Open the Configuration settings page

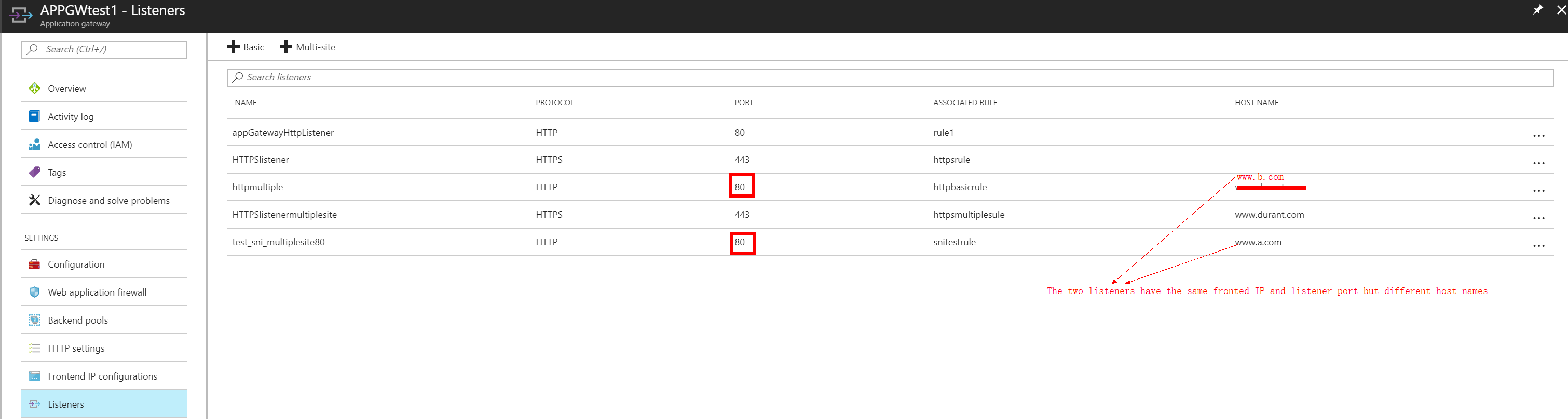[x=76, y=264]
